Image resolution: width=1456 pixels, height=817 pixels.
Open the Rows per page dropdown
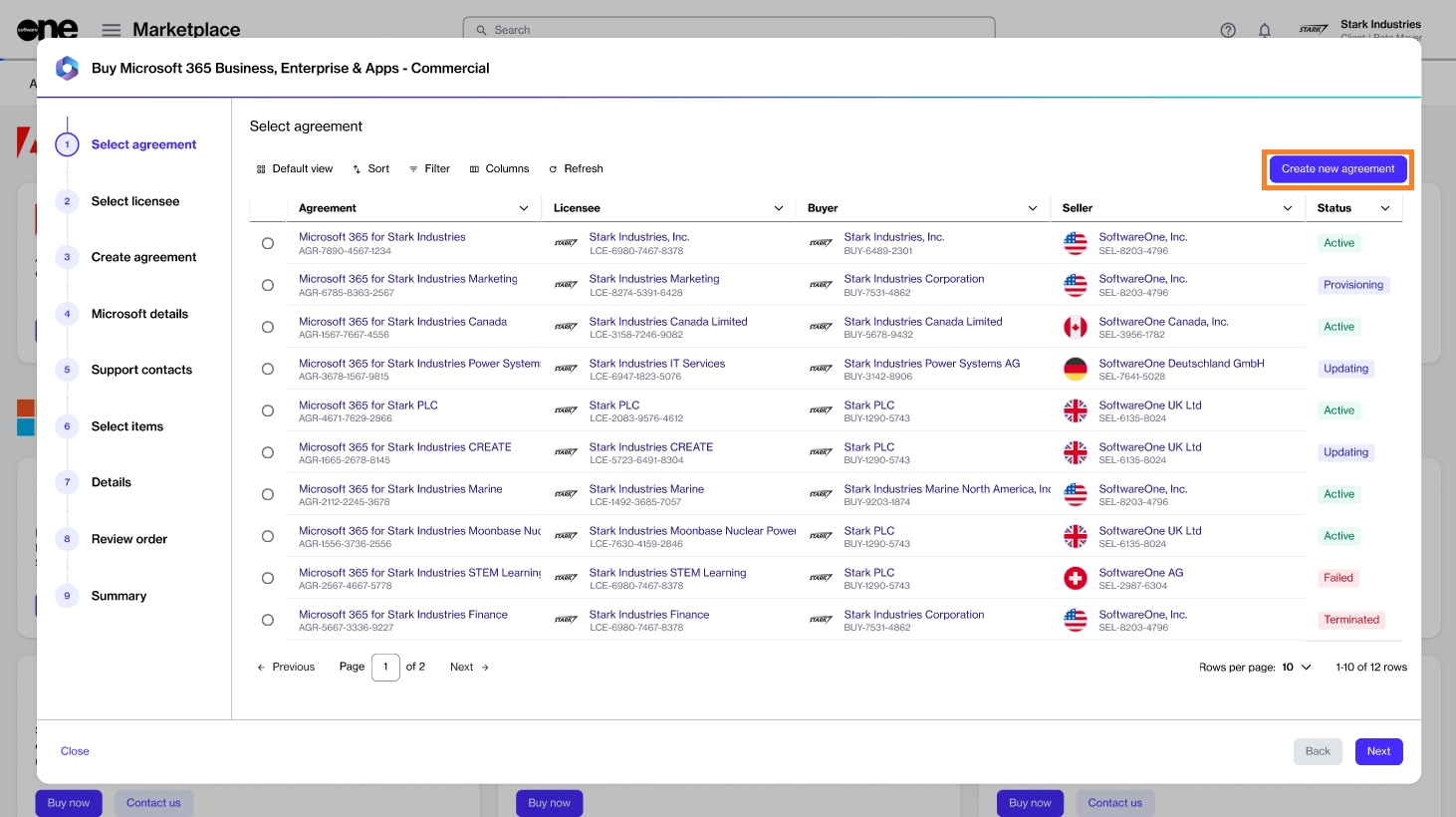1296,668
